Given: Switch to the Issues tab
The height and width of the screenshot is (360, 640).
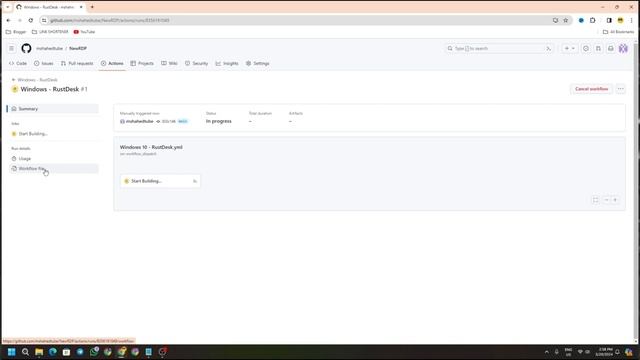Looking at the screenshot, I should 44,63.
